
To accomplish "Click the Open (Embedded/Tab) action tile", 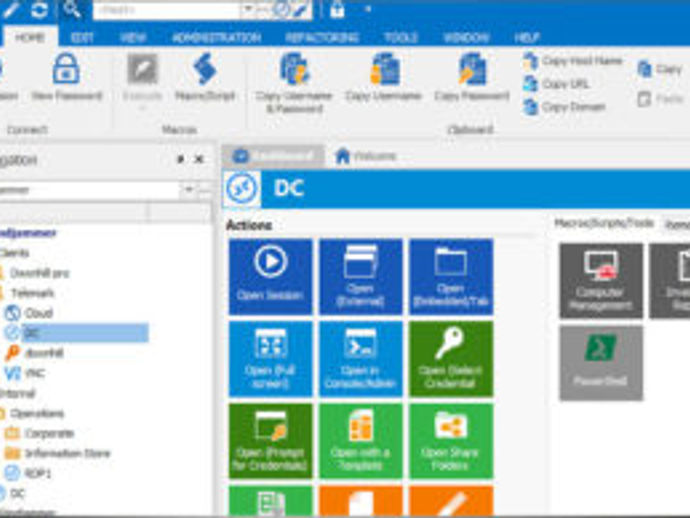I will 451,277.
